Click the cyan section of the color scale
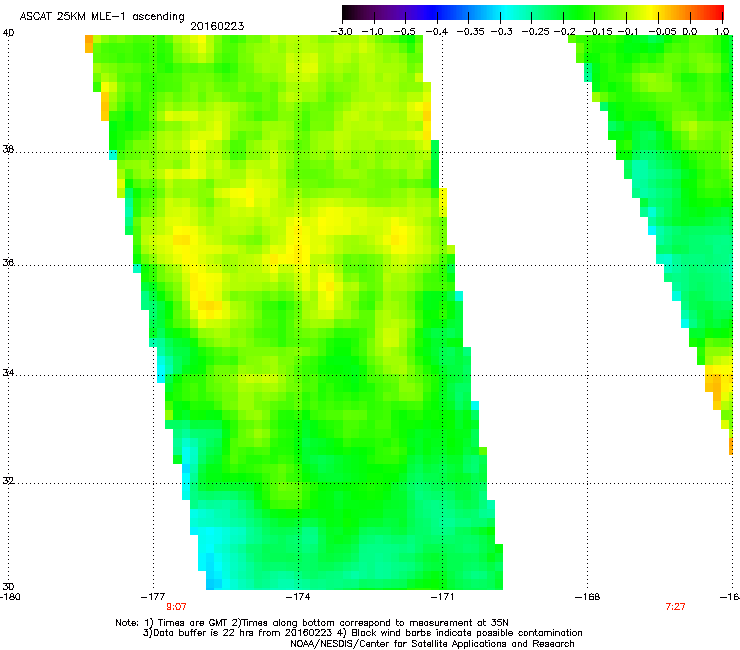740x650 pixels. (x=505, y=12)
